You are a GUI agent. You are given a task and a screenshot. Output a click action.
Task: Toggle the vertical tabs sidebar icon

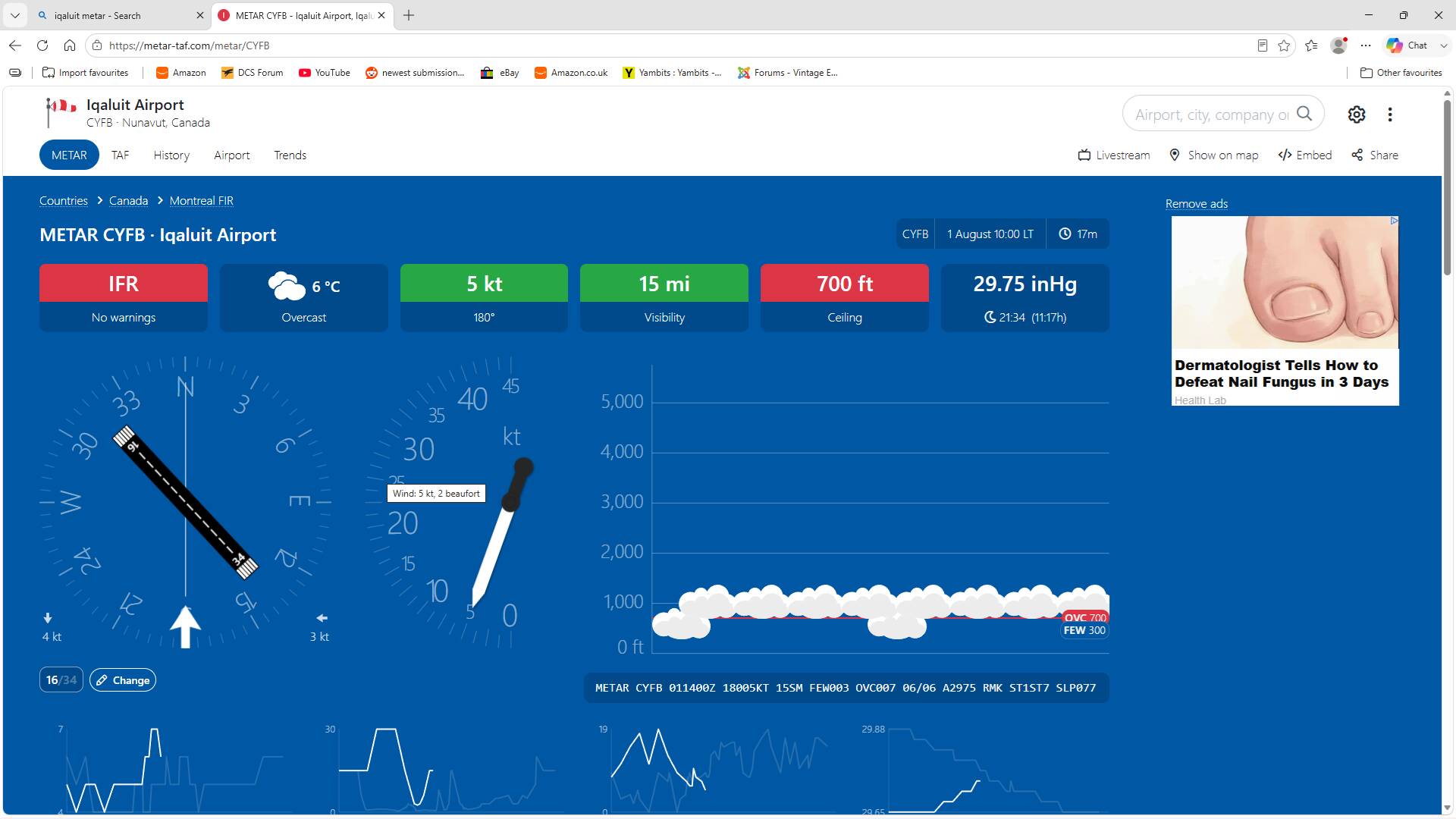point(15,73)
